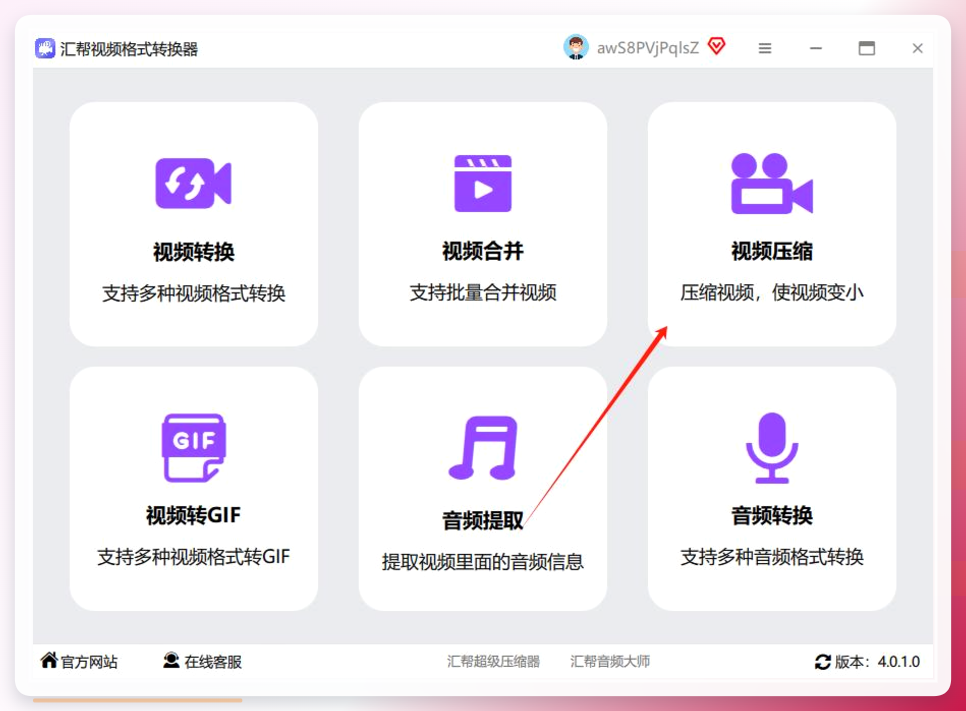Click the home icon beside 官方网站

point(49,660)
